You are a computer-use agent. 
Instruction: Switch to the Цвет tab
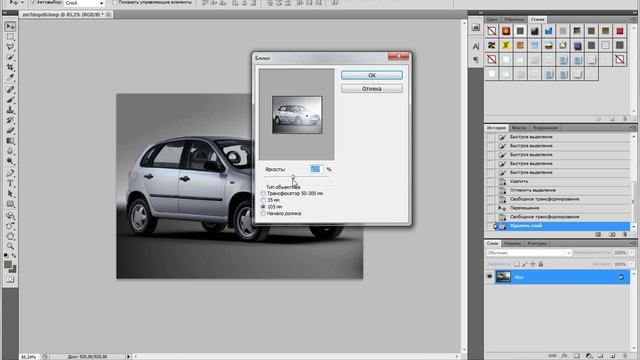pos(492,19)
